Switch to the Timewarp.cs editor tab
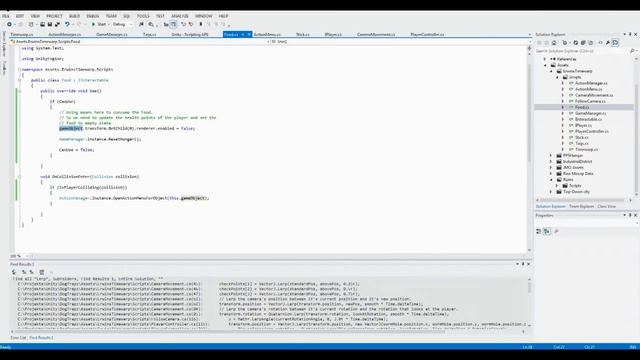The image size is (640, 360). click(x=22, y=35)
